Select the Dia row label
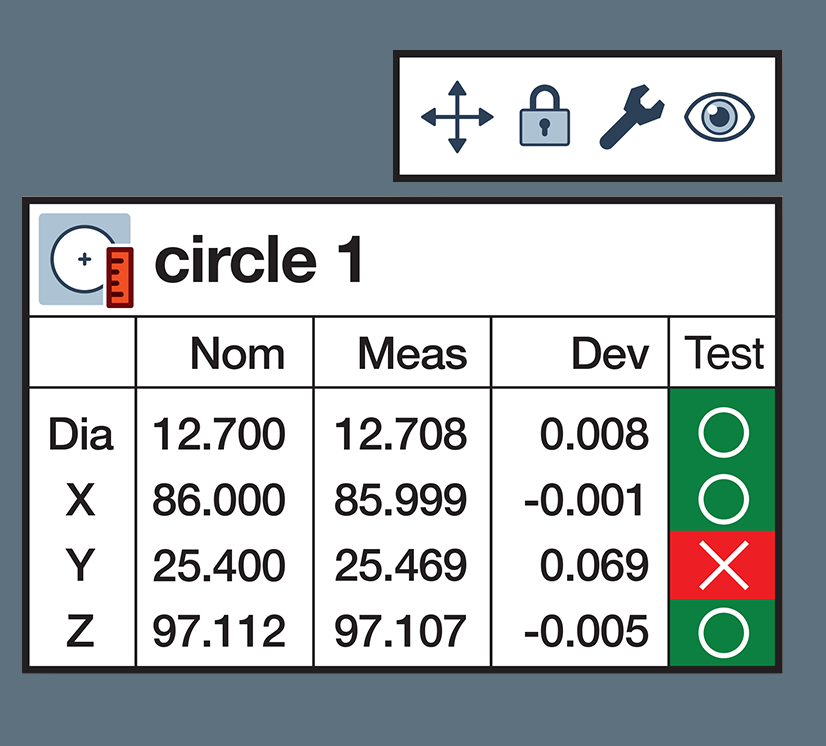The image size is (826, 746). (x=81, y=435)
